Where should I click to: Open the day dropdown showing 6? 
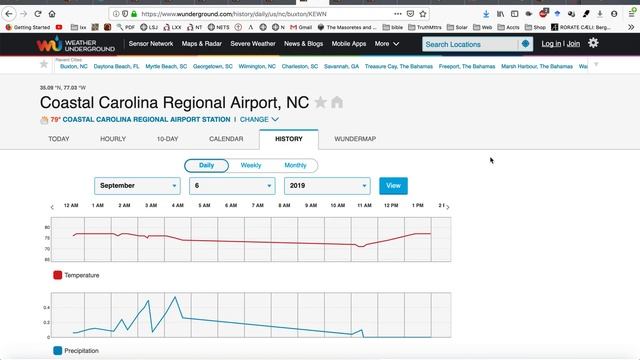(232, 186)
